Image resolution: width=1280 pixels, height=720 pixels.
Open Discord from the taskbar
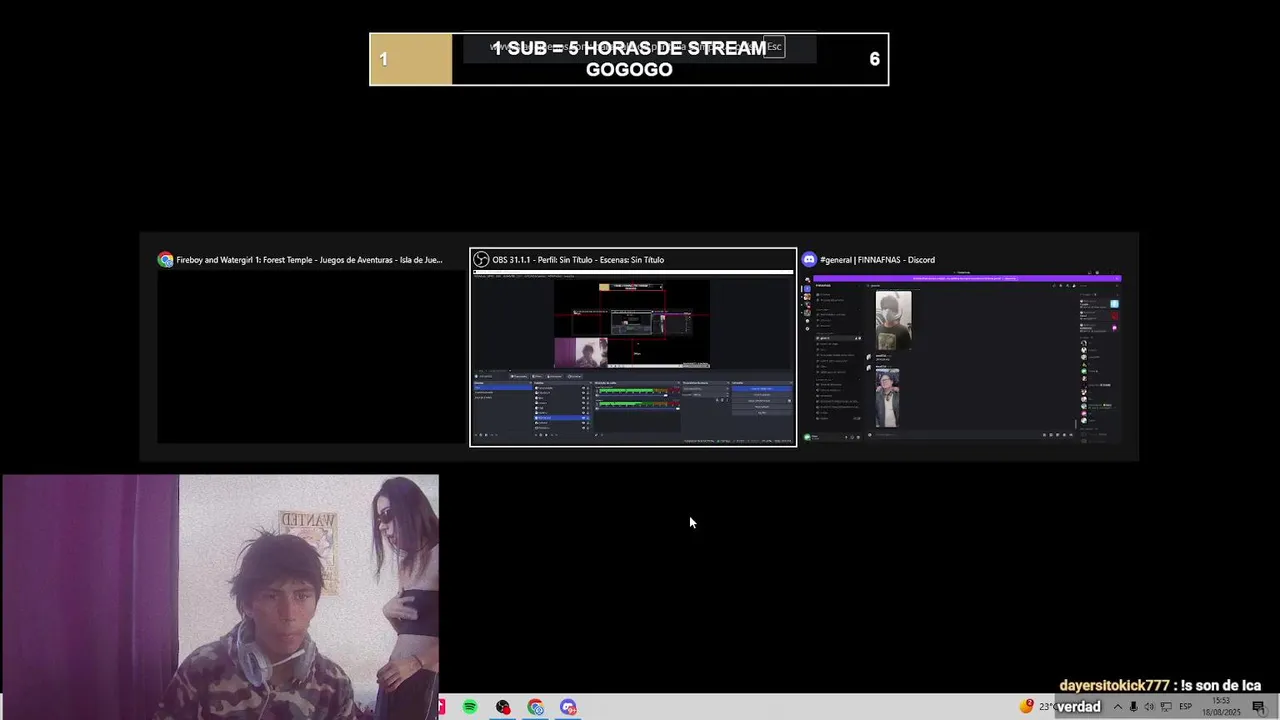[568, 707]
